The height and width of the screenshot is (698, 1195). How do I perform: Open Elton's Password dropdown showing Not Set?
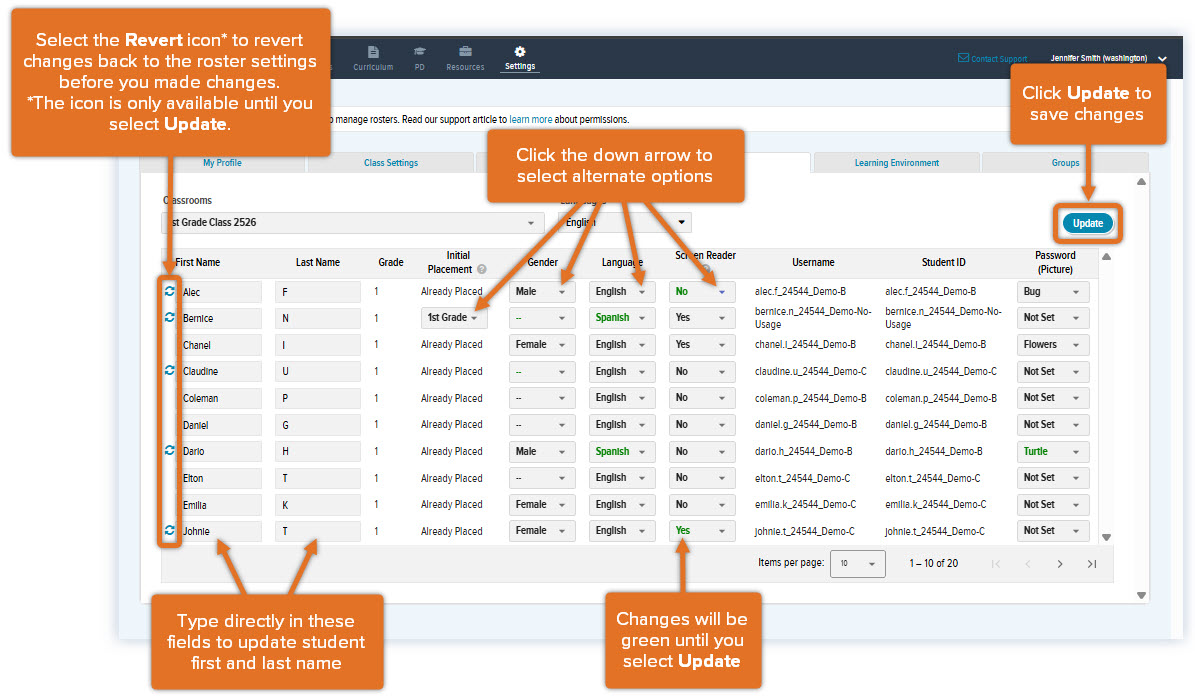coord(1052,478)
